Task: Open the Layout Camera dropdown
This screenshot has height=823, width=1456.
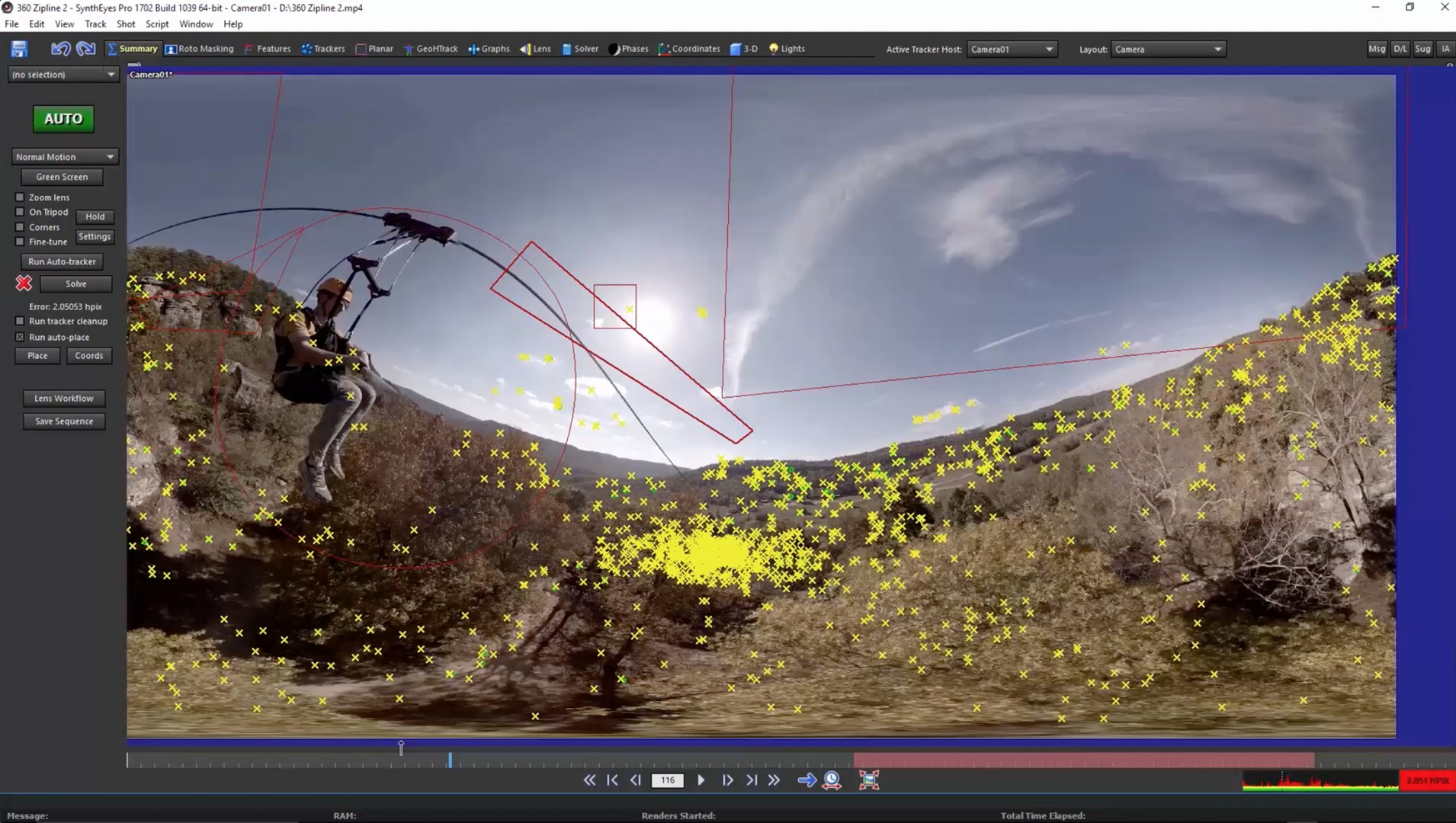Action: (1167, 50)
